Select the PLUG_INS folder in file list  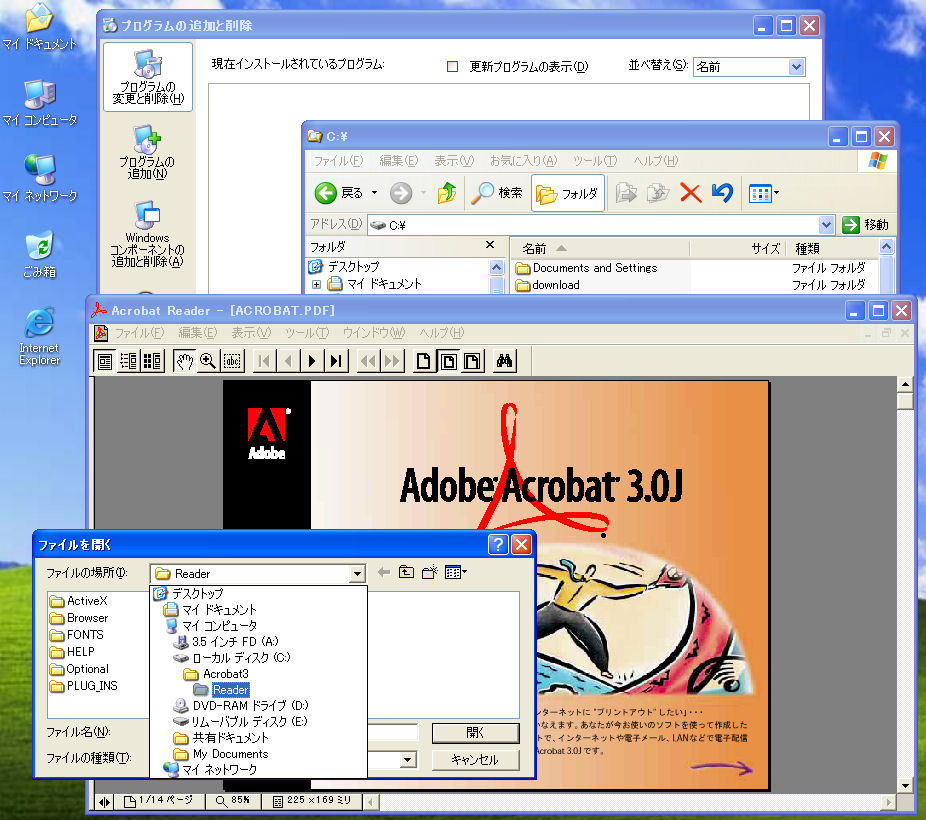pyautogui.click(x=84, y=686)
